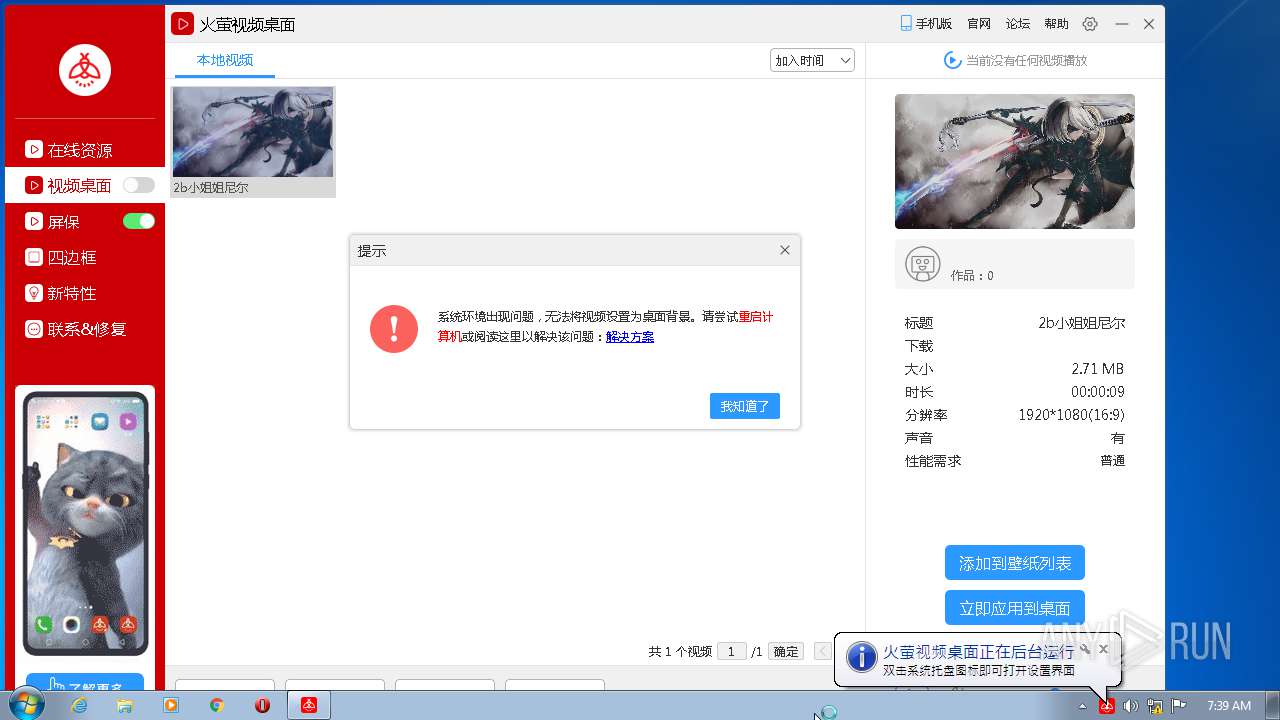Click the 联系&修复 chat bubble icon

34,329
